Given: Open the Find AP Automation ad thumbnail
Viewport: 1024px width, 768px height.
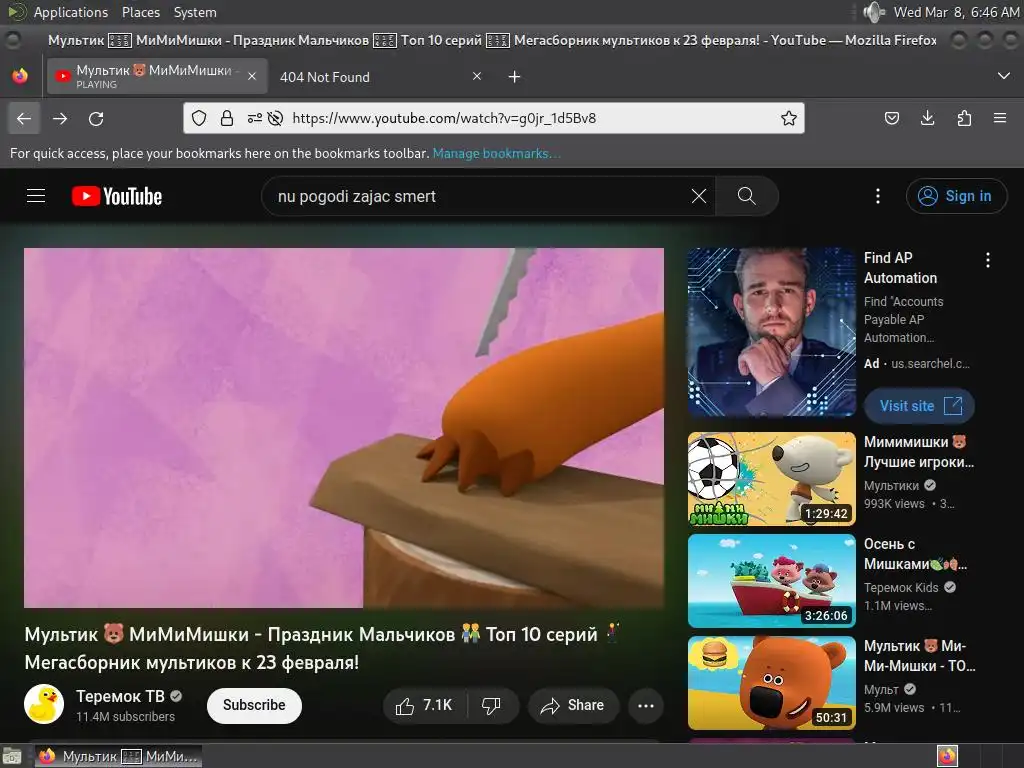Looking at the screenshot, I should click(x=771, y=332).
